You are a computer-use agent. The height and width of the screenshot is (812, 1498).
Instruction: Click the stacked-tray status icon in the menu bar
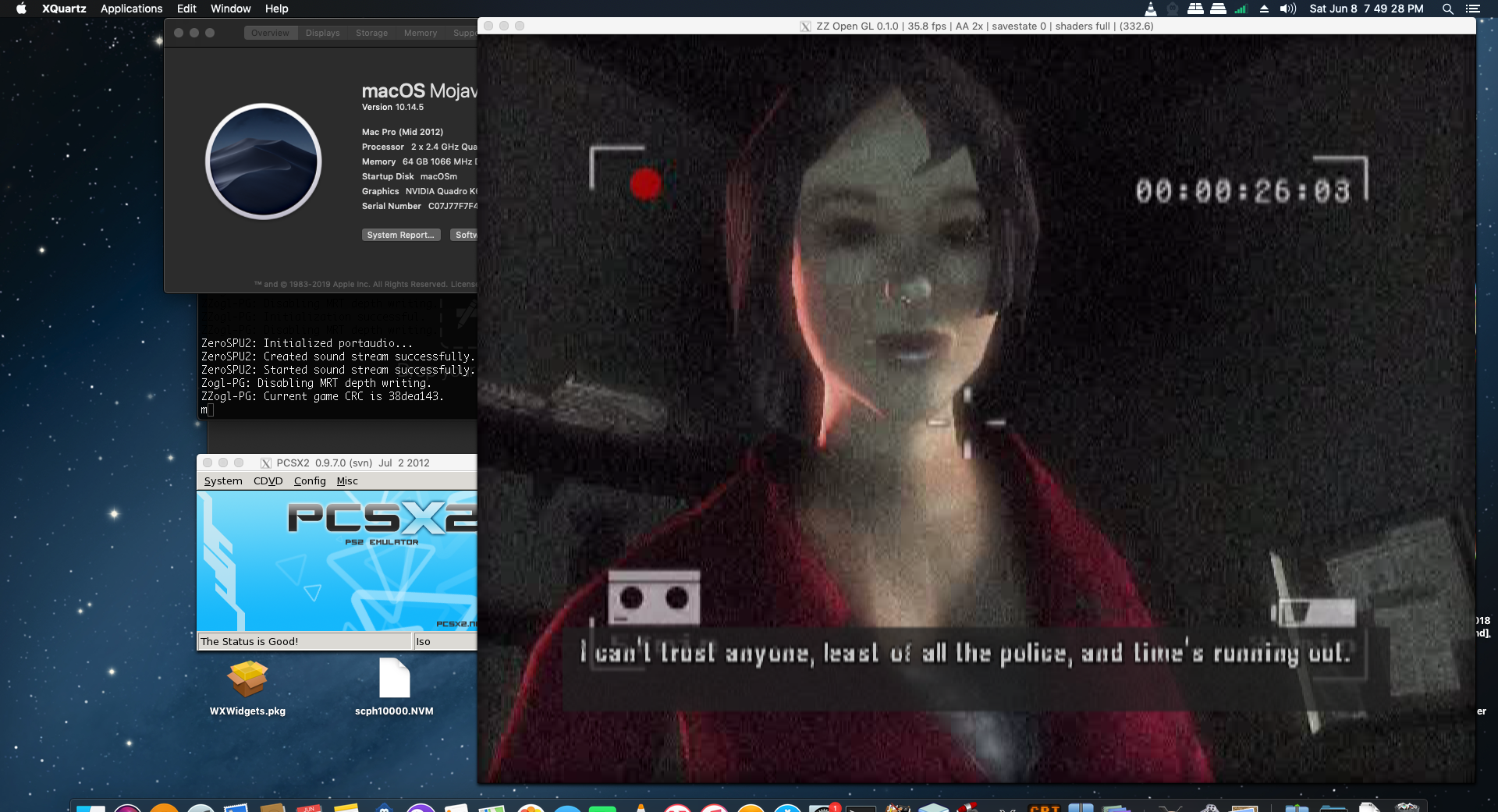point(1218,9)
